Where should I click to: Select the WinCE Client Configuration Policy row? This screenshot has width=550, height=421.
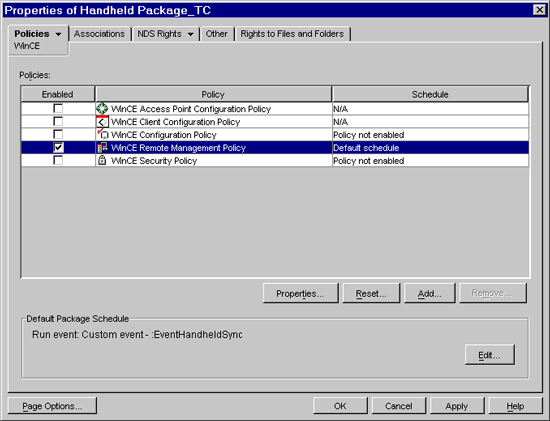[275, 122]
